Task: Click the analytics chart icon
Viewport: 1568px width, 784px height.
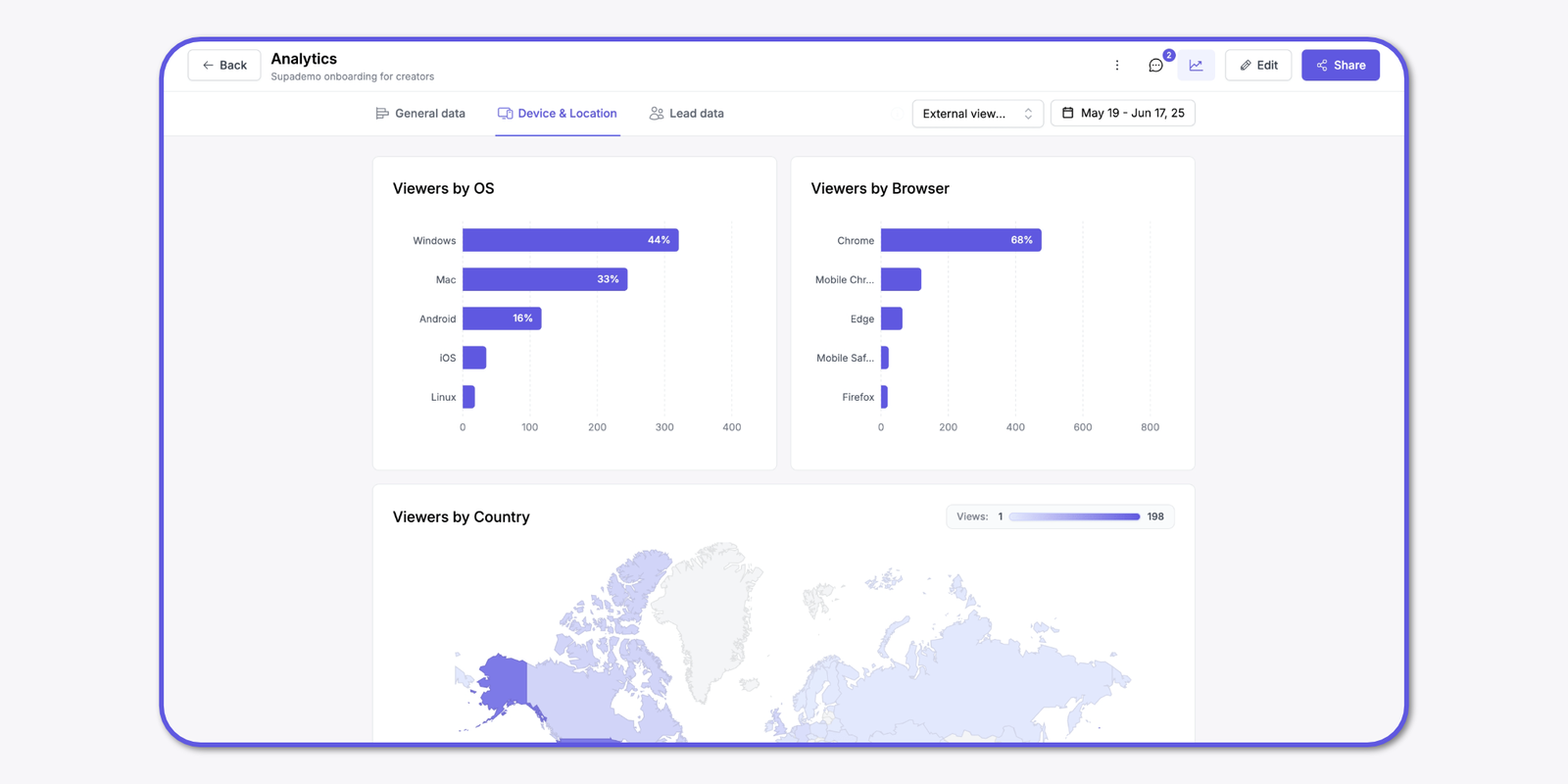Action: coord(1196,66)
